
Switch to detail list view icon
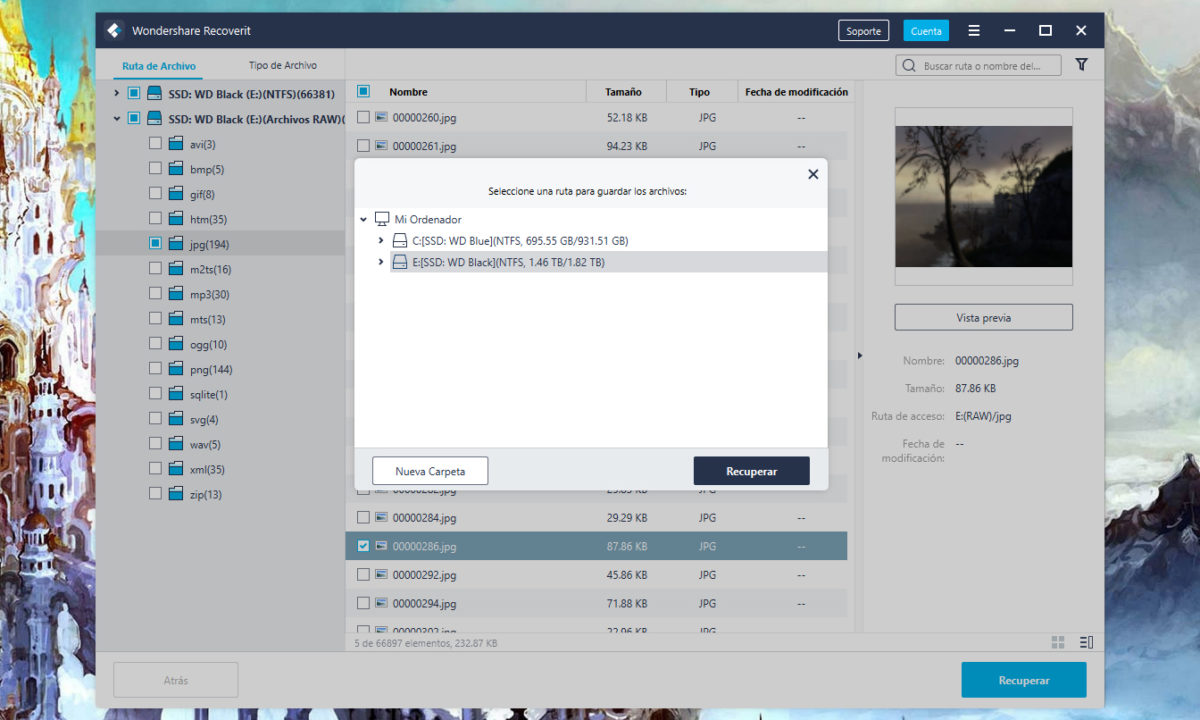coord(1087,642)
